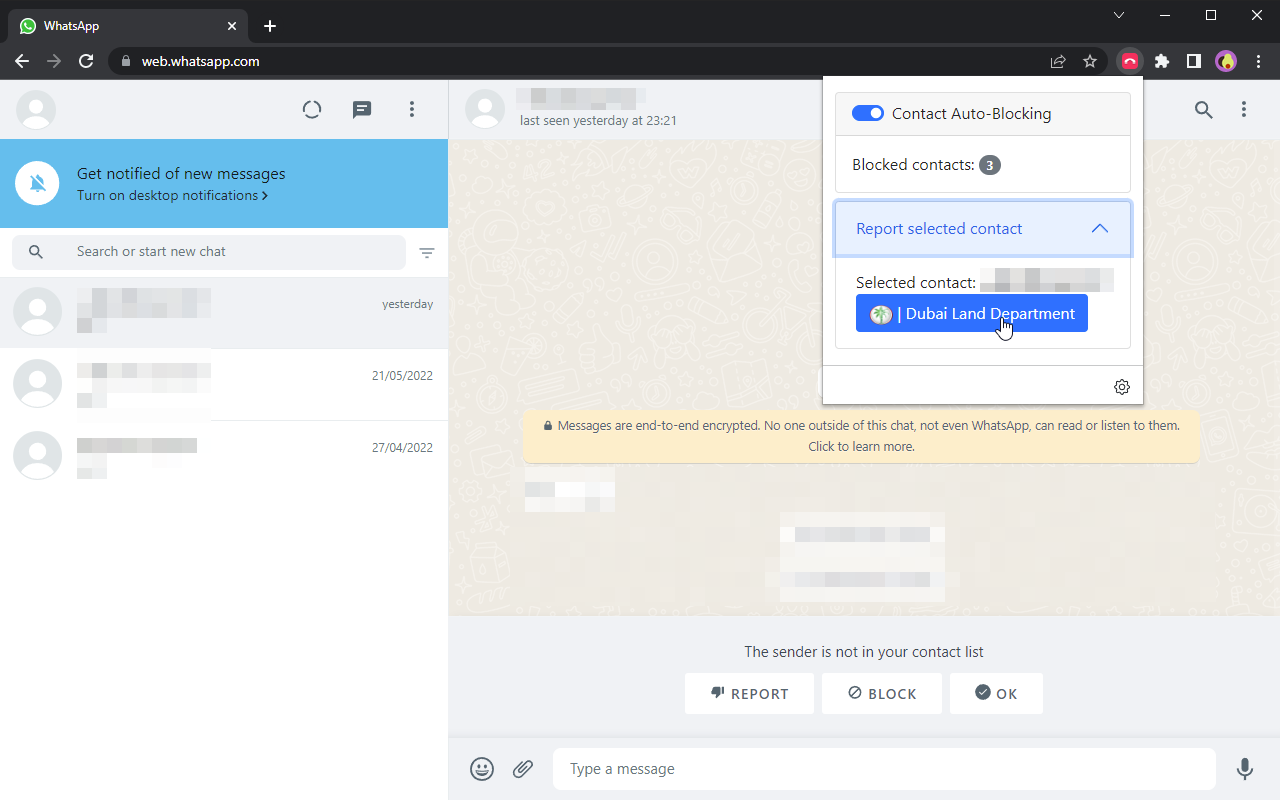Open Chrome tab search chevron

point(1119,15)
